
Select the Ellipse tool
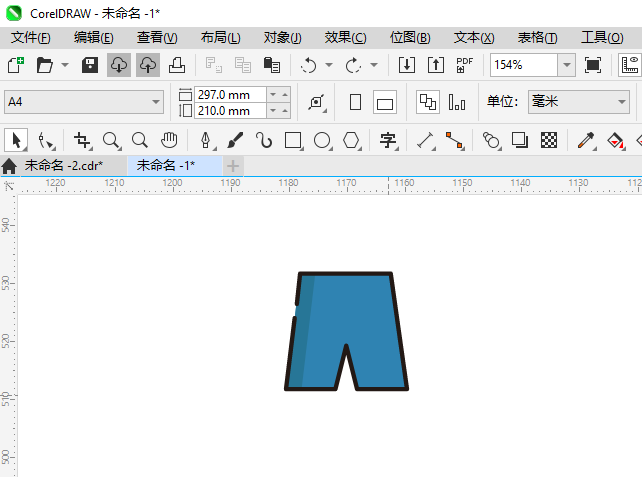(323, 140)
